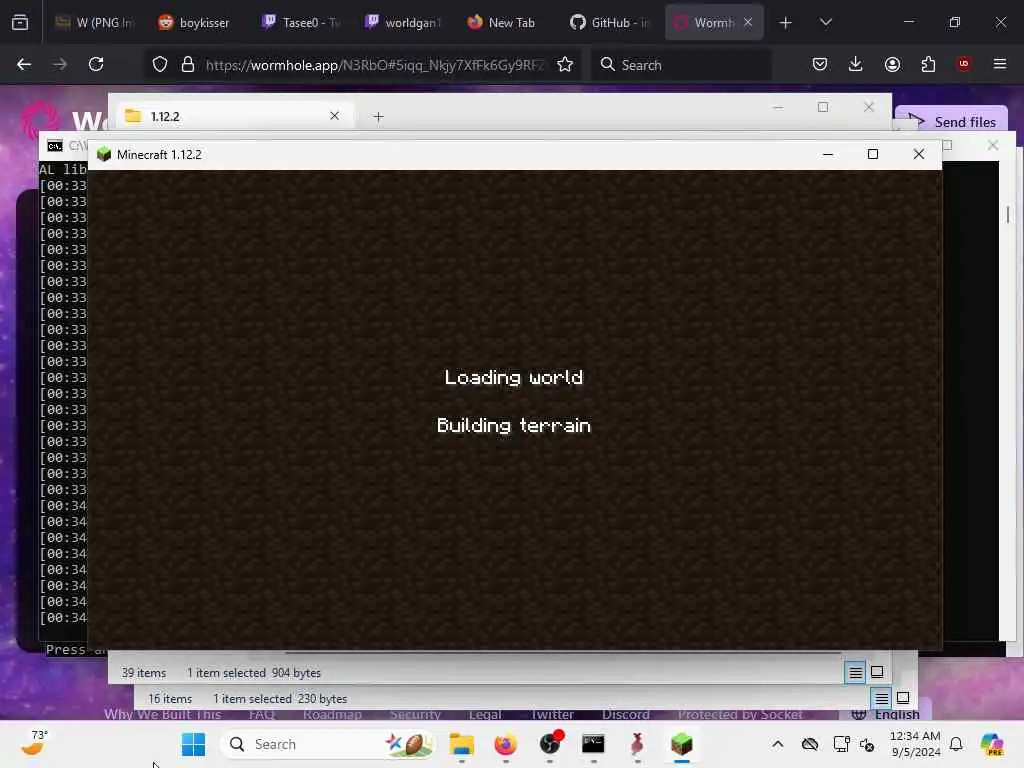List all tabs with the chevron

click(x=826, y=22)
